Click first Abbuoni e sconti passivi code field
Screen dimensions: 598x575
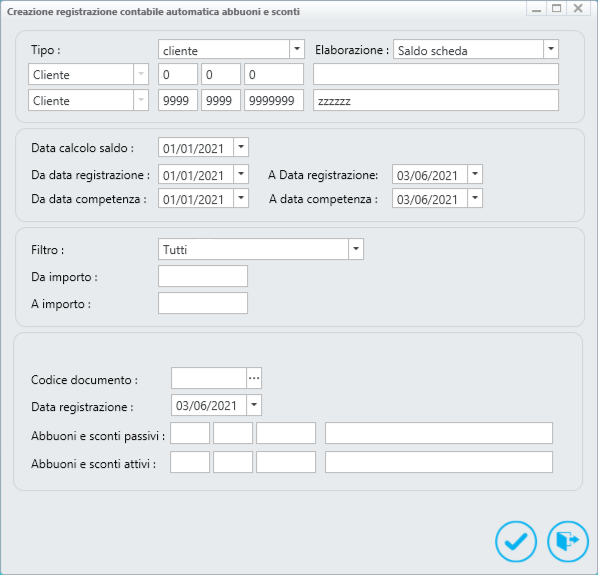click(x=190, y=433)
